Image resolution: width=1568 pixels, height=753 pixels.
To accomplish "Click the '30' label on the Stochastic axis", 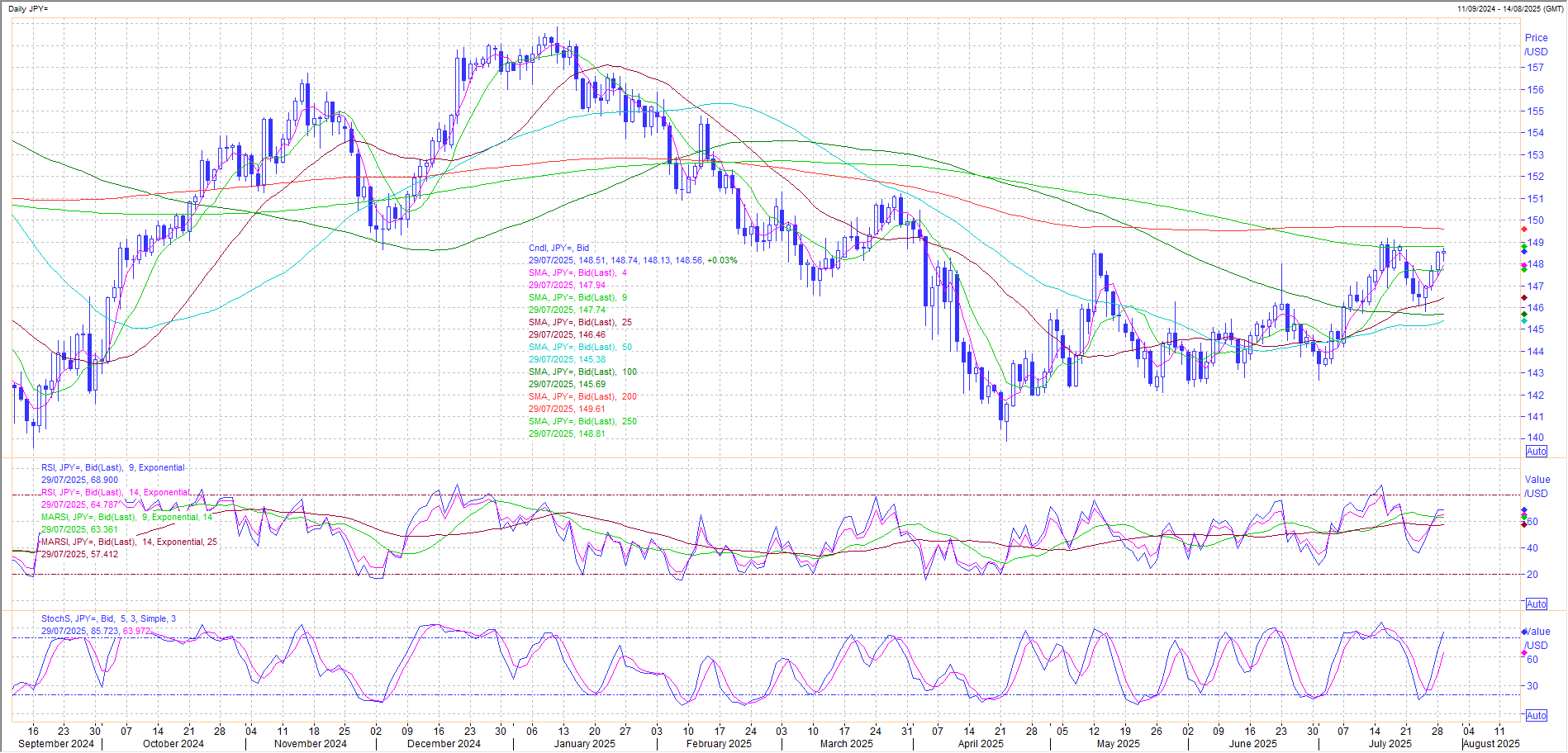I will click(x=1532, y=686).
